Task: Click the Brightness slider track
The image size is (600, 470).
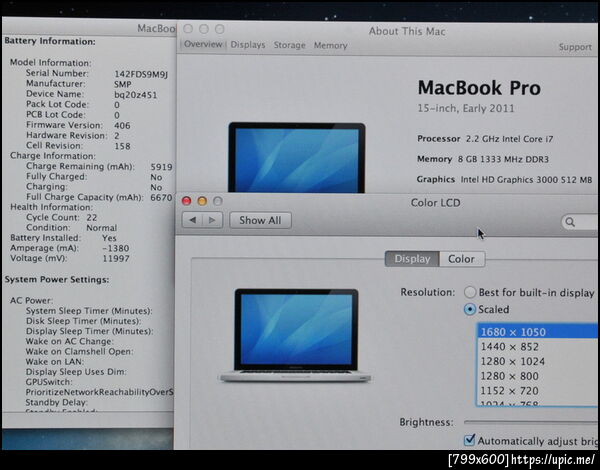Action: coord(530,422)
